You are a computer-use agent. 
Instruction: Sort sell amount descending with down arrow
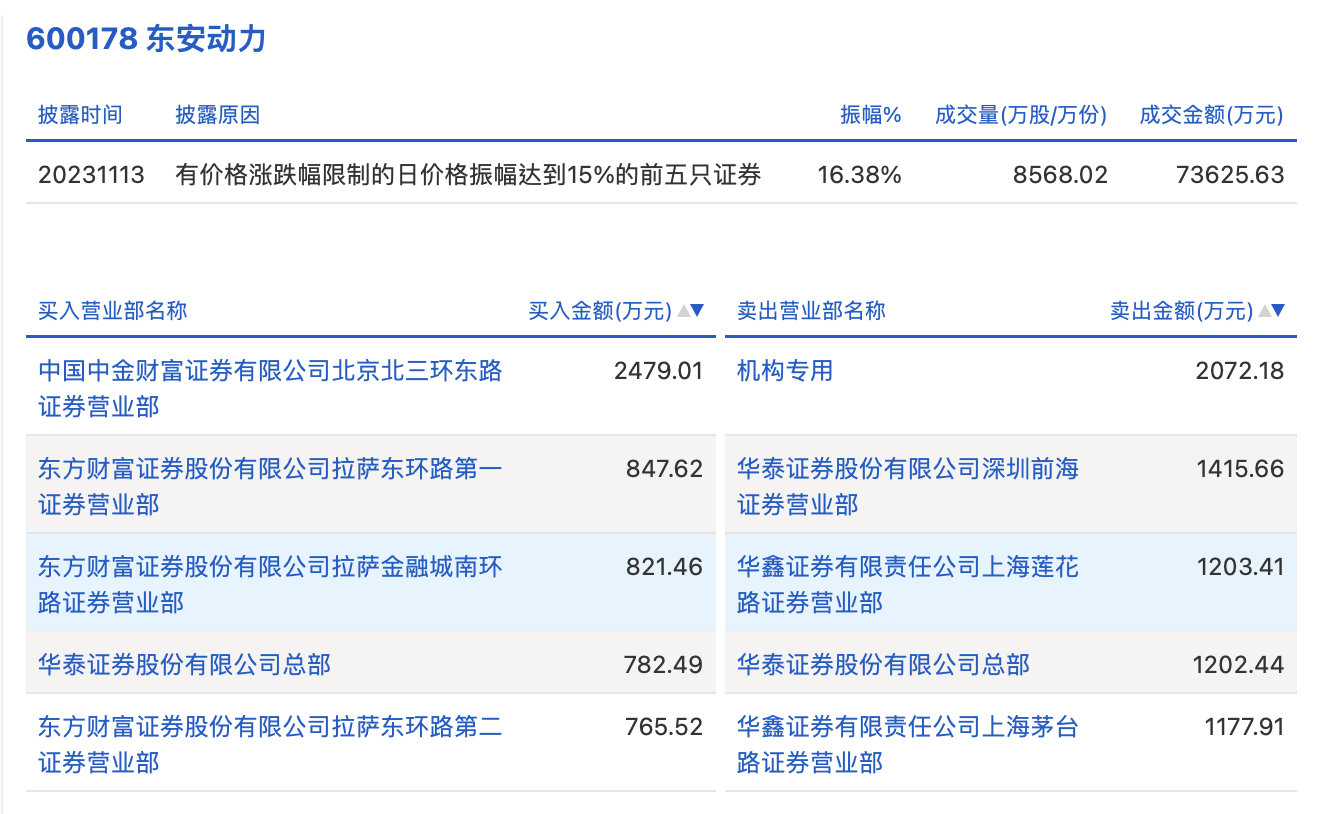(x=1278, y=311)
